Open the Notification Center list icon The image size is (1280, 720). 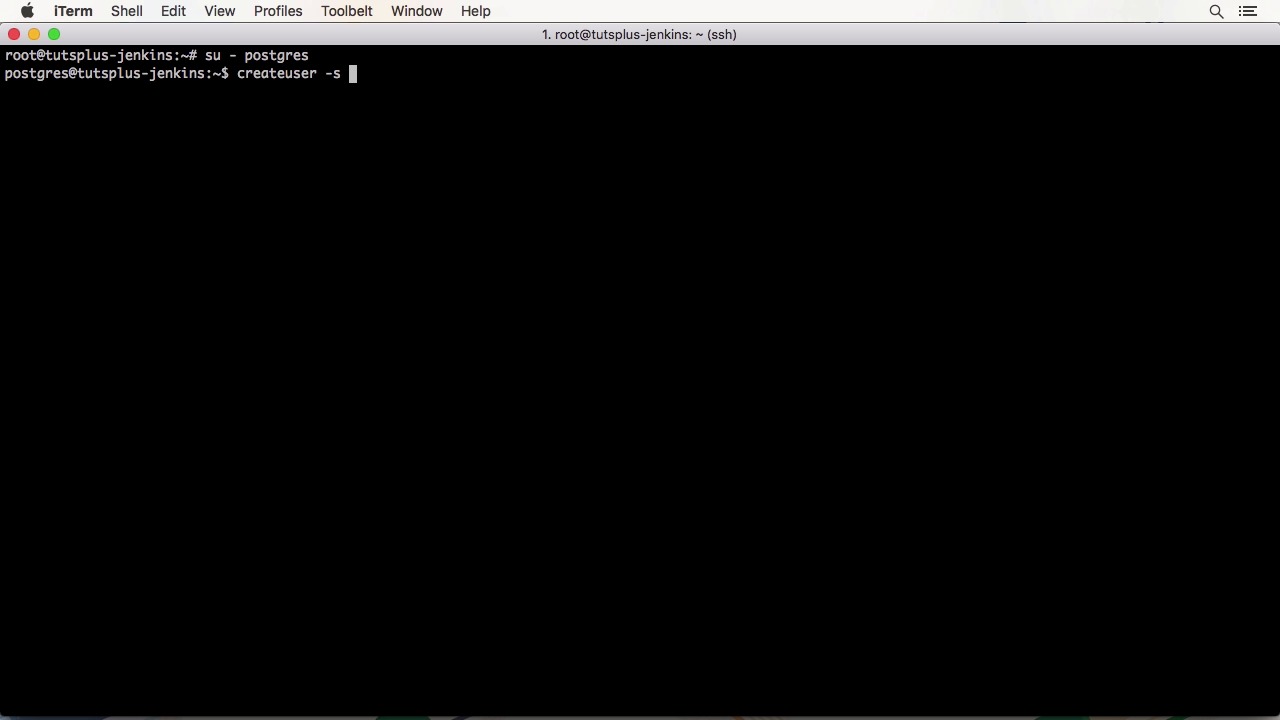[x=1247, y=11]
